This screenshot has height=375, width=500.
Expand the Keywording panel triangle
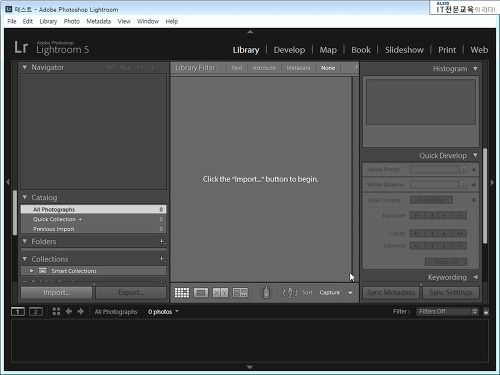[x=476, y=277]
